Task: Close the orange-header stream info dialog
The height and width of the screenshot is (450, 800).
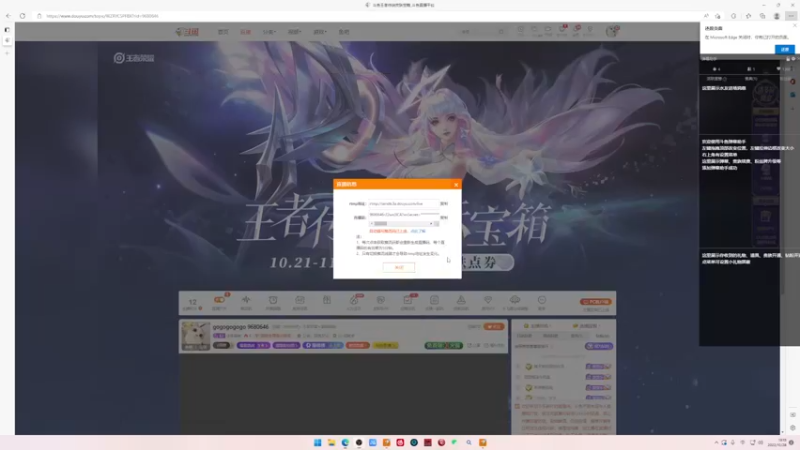Action: tap(456, 185)
